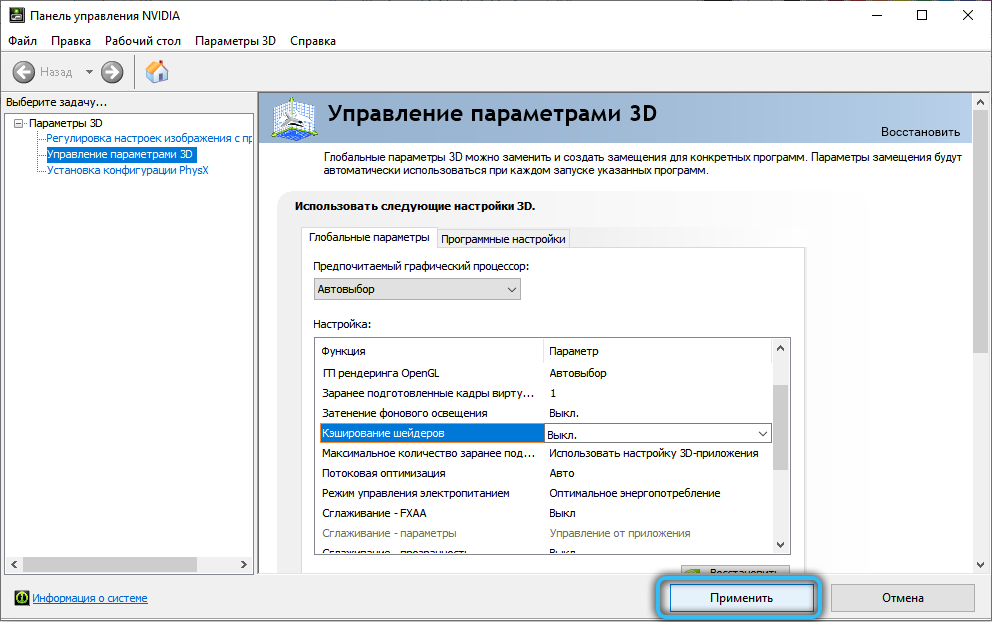Open the Предпочитаемый графический процессор dropdown
Viewport: 992px width, 622px height.
(x=417, y=290)
